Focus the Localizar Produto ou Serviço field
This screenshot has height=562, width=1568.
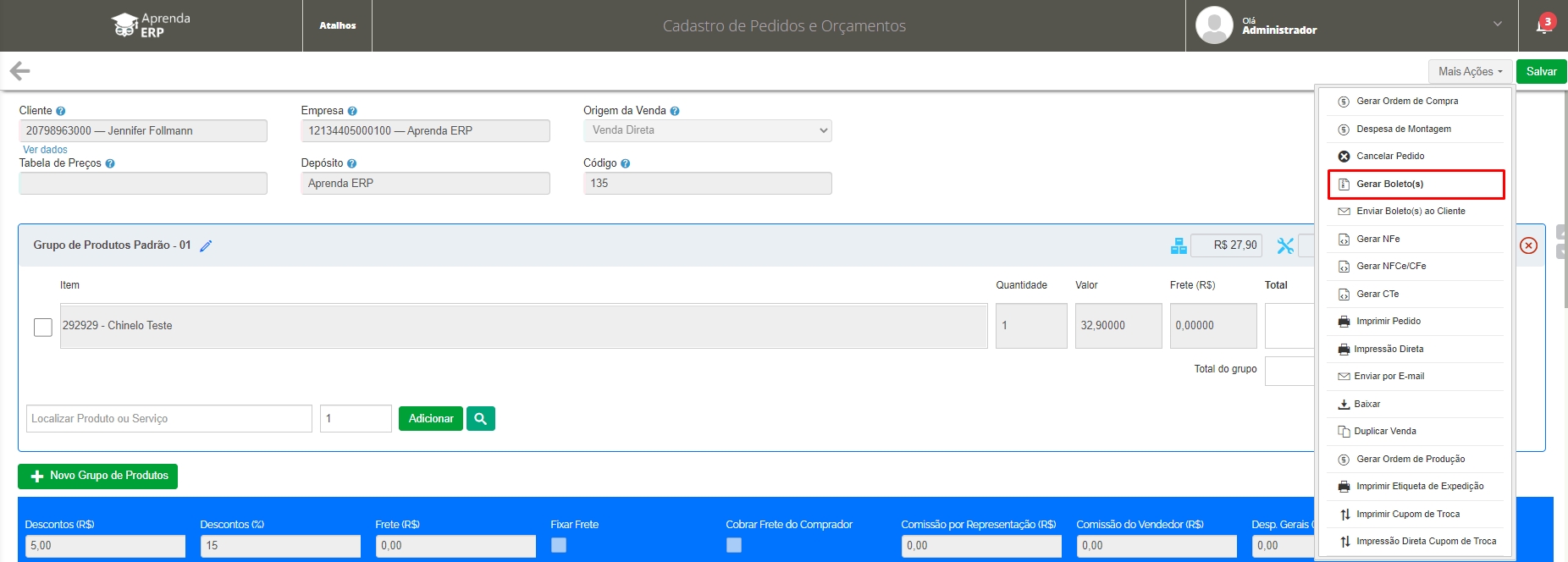point(169,418)
